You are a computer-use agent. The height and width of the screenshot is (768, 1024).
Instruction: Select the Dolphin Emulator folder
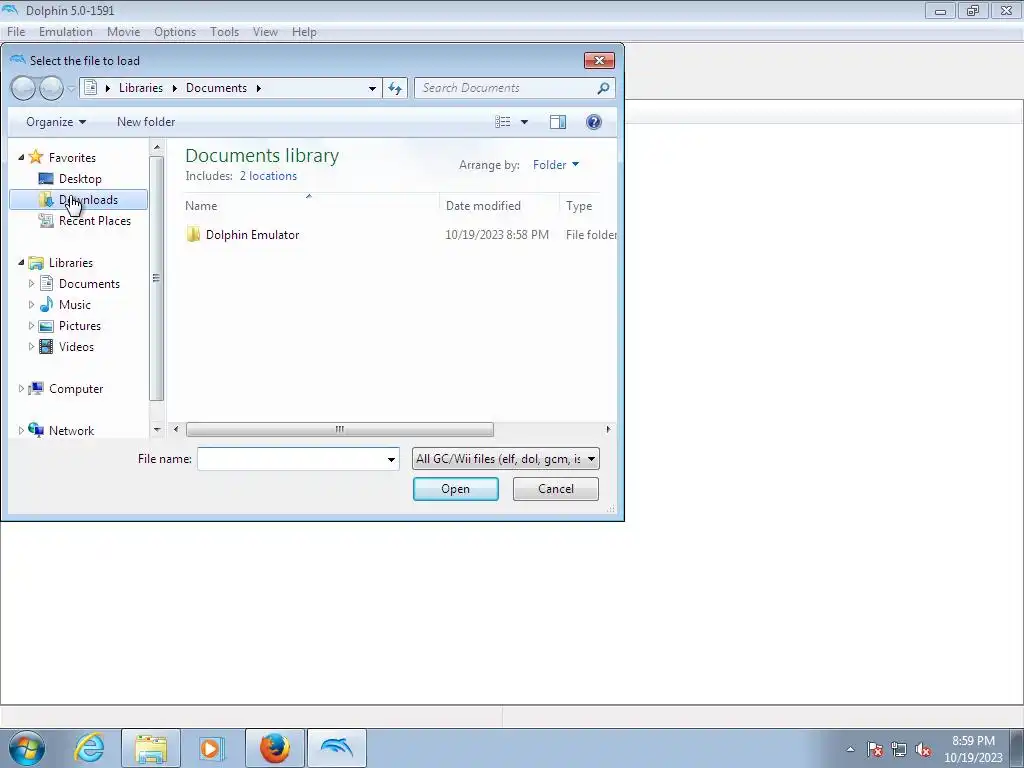(252, 234)
